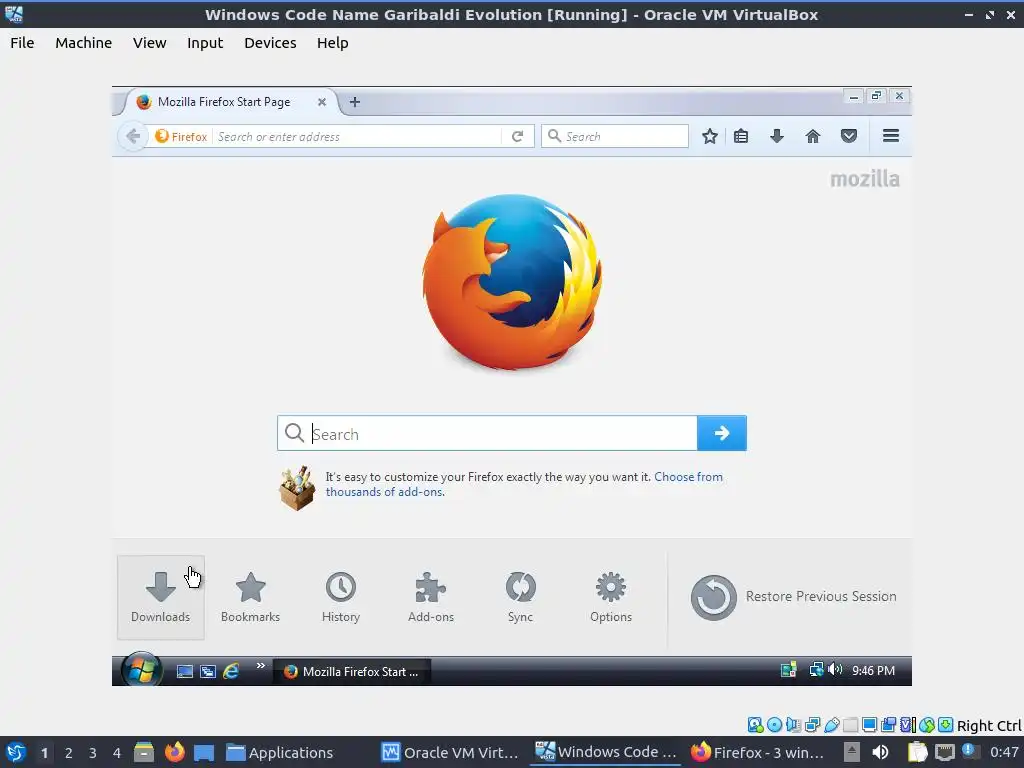1024x768 pixels.
Task: Expand quick launch overflow chevron
Action: pyautogui.click(x=261, y=665)
